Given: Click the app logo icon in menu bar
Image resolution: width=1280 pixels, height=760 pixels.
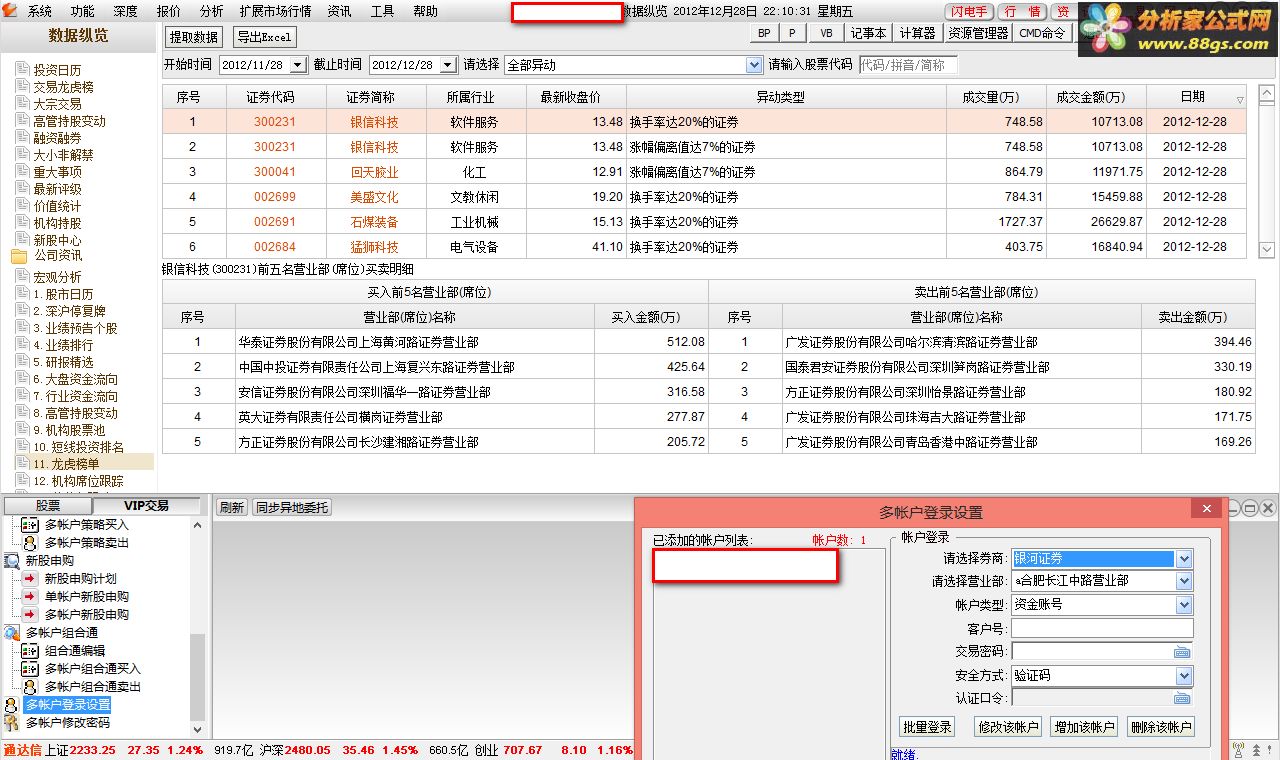Looking at the screenshot, I should (x=10, y=11).
